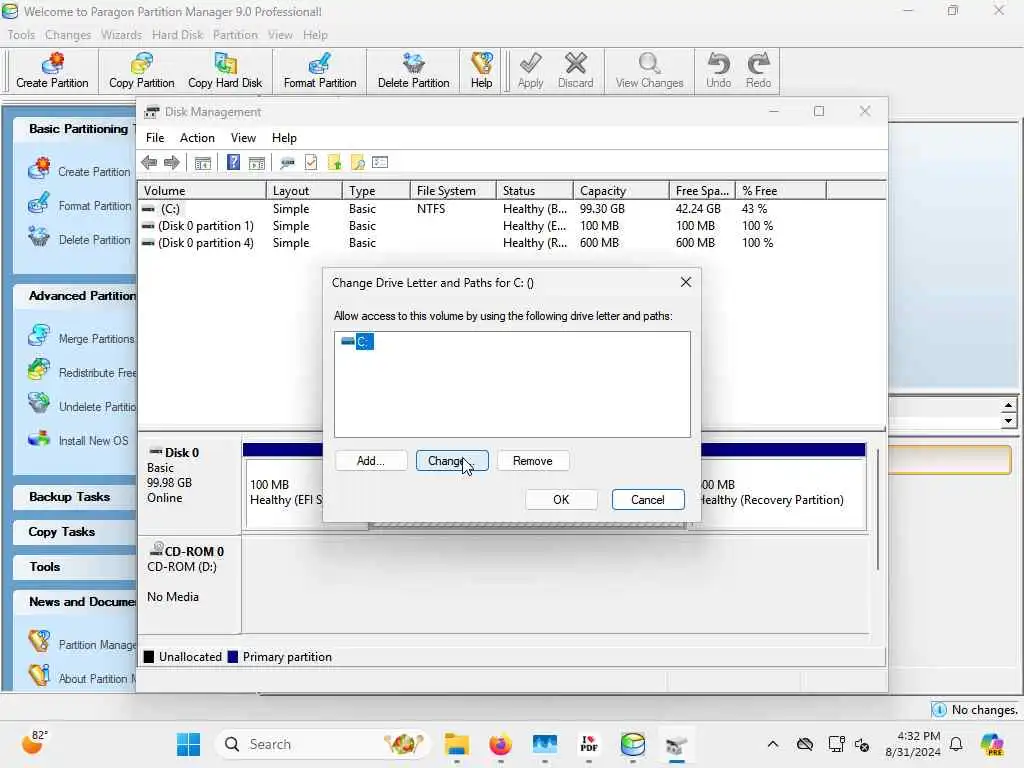Open Paragon Hard Disk menu

(178, 35)
